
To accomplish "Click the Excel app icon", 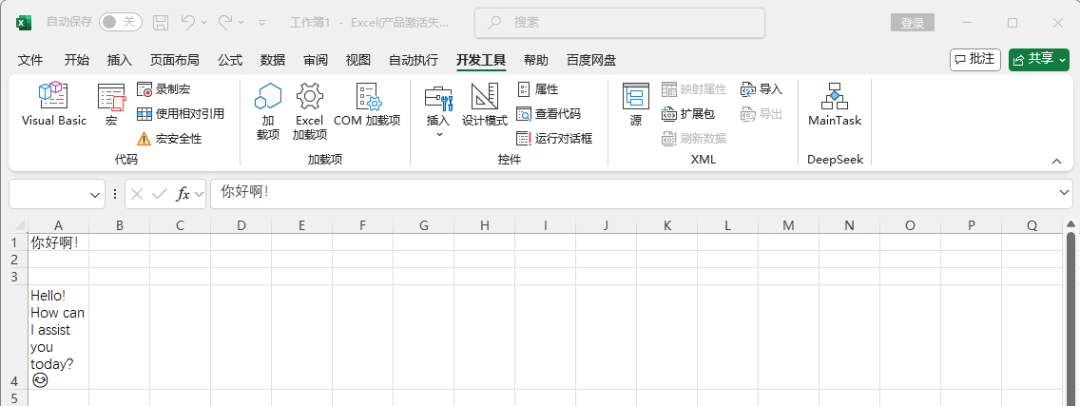I will [x=24, y=23].
